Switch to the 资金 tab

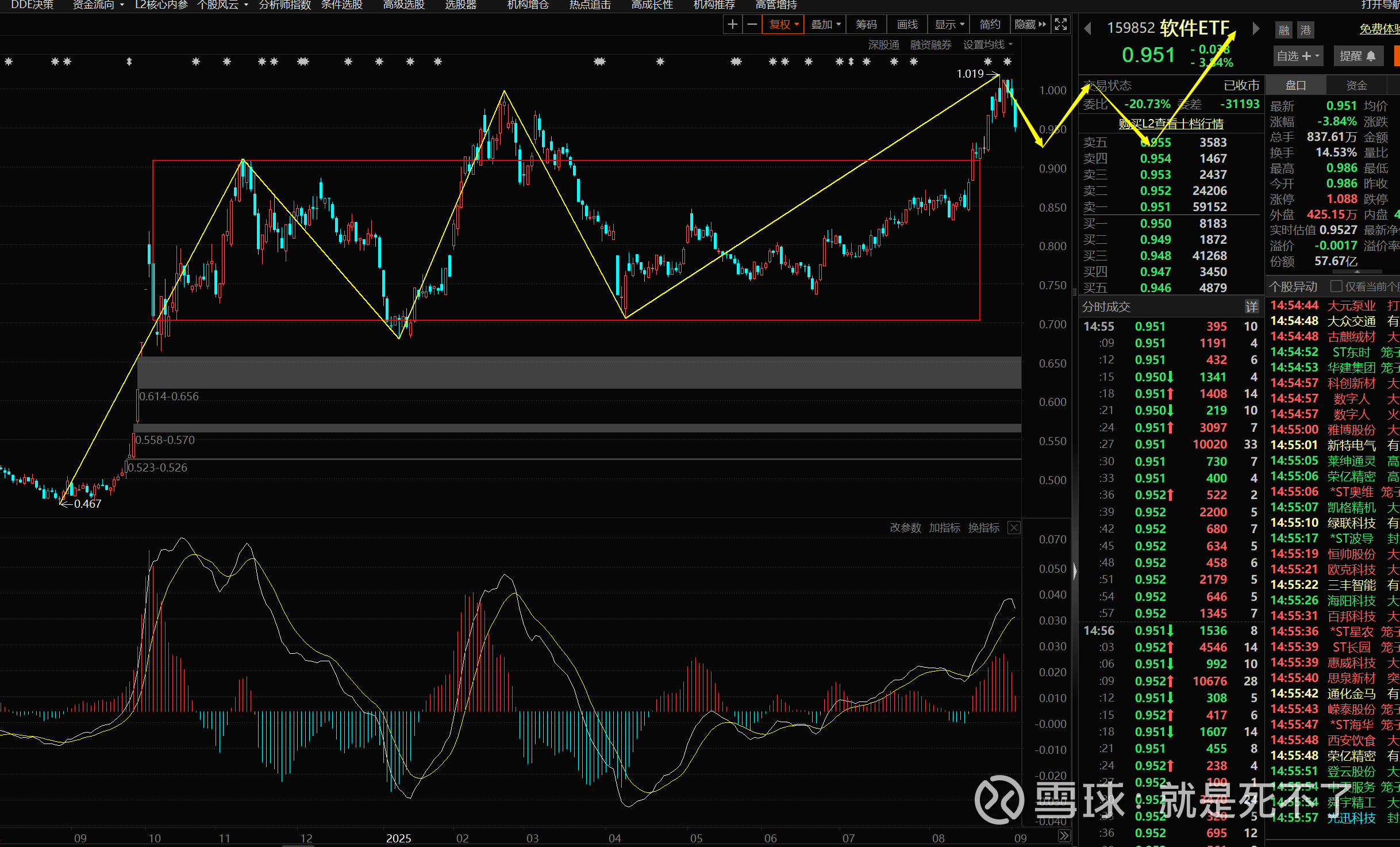click(1356, 85)
